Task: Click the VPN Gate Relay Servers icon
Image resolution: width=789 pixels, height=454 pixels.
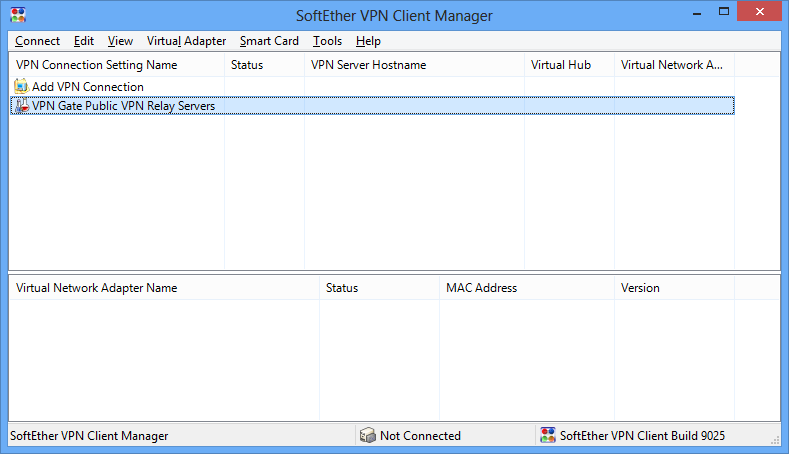Action: tap(22, 106)
